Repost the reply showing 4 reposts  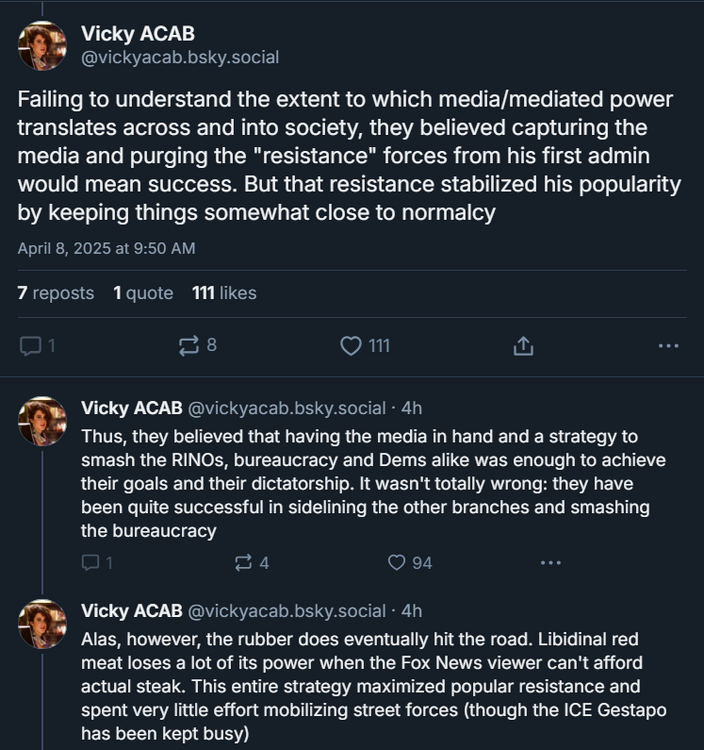[x=251, y=563]
